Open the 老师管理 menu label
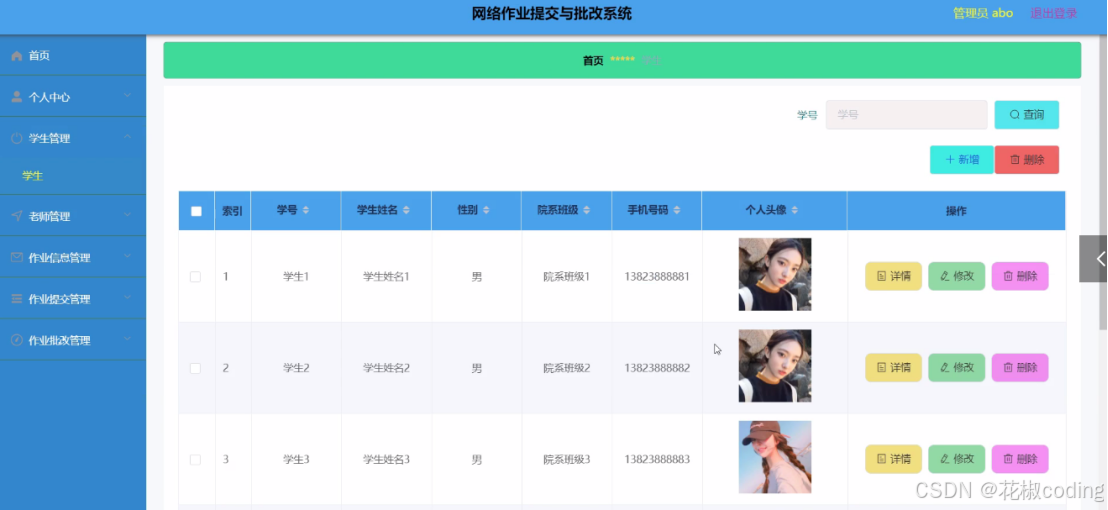This screenshot has width=1108, height=510. click(49, 217)
